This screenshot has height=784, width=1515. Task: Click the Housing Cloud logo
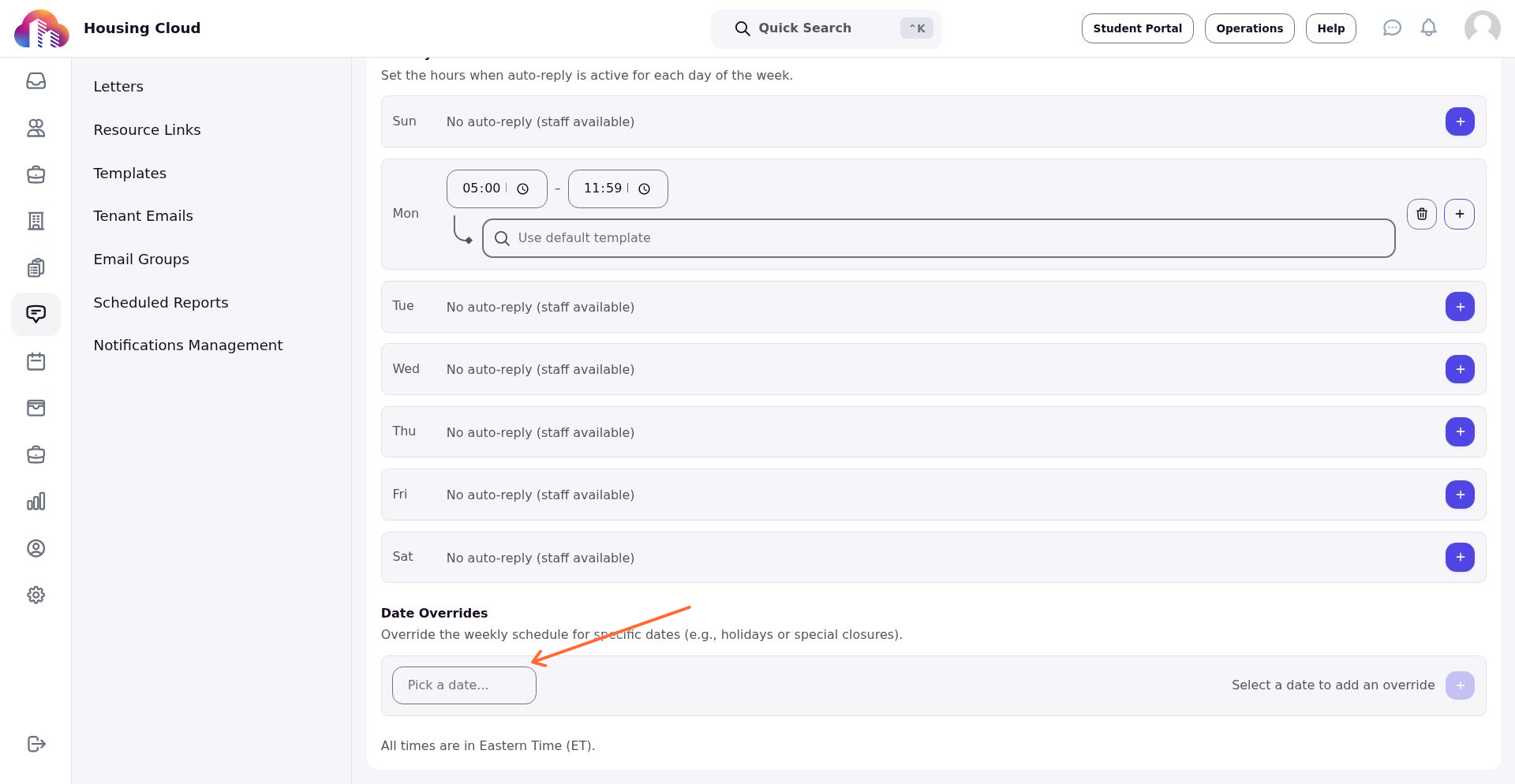41,28
